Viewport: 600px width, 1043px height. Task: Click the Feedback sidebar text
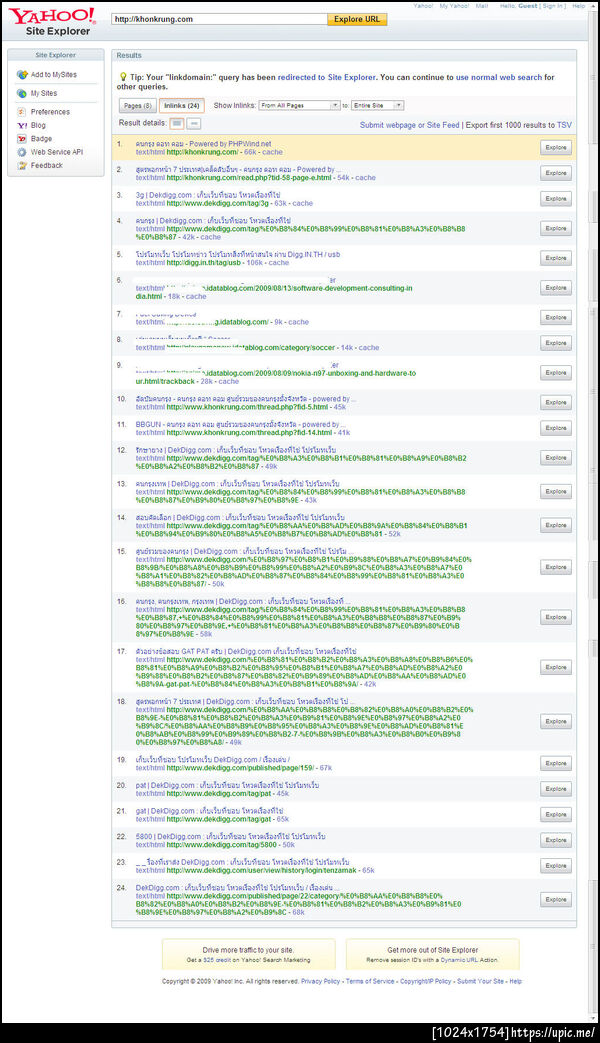[47, 165]
